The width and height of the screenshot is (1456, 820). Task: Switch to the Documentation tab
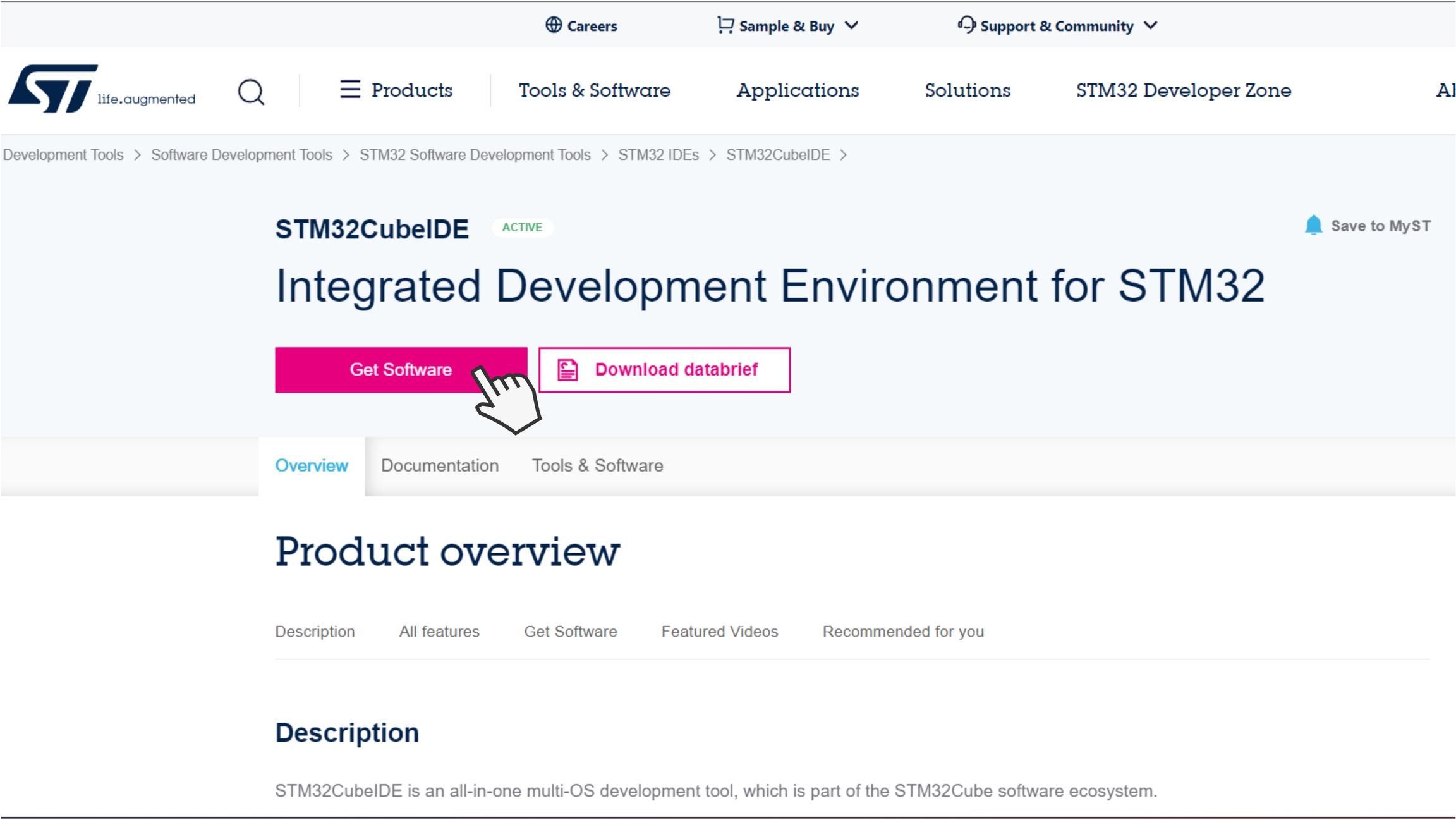[440, 465]
